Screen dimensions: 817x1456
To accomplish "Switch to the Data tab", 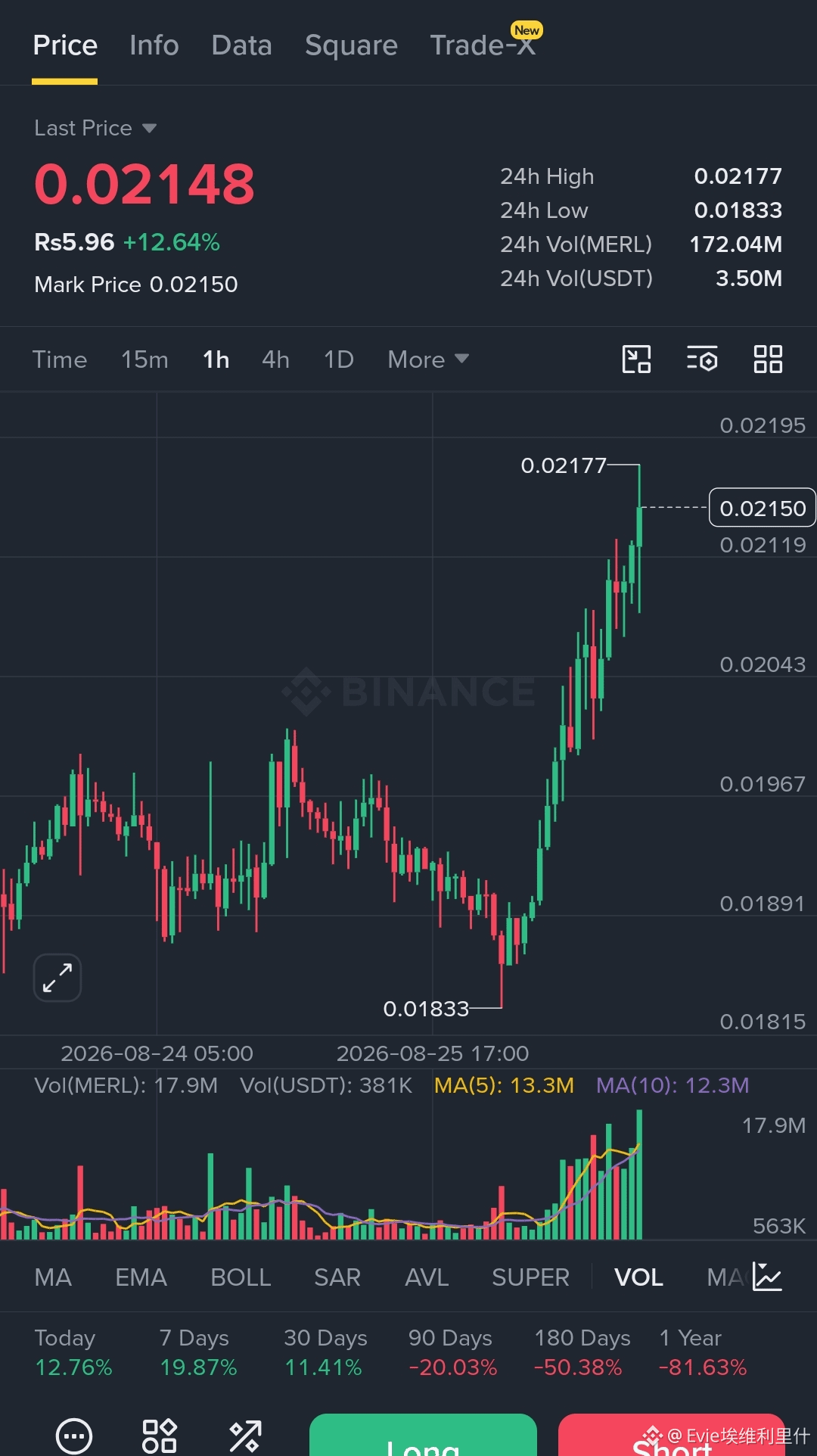I will (x=242, y=45).
